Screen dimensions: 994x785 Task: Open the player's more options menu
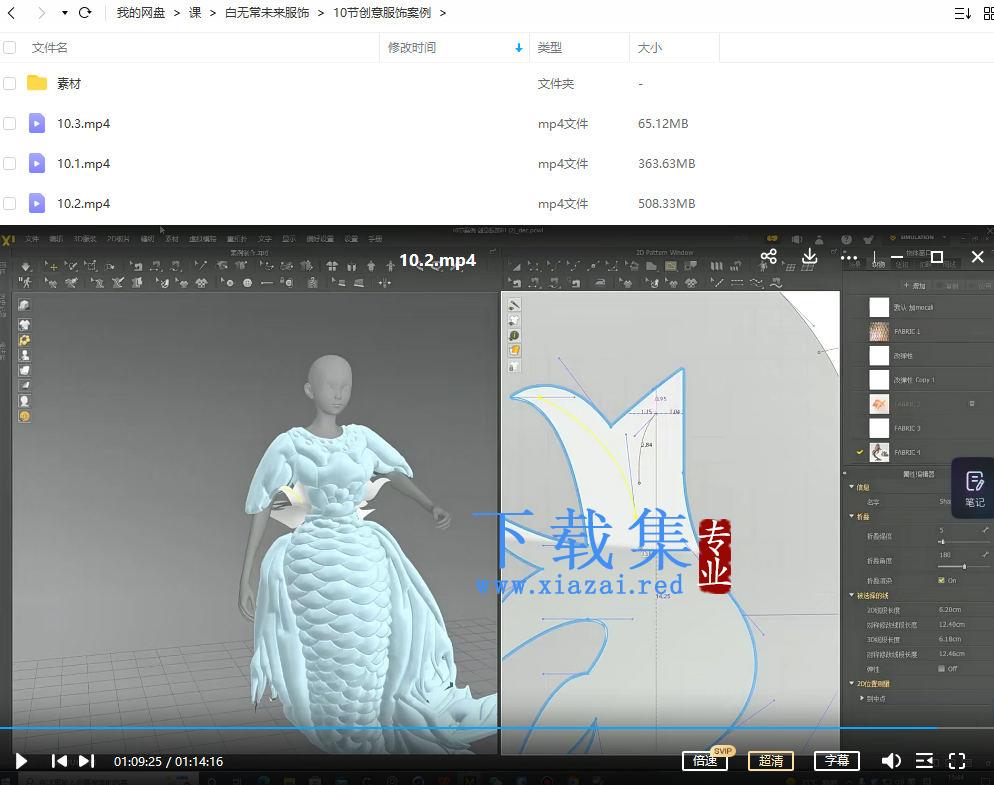point(849,257)
